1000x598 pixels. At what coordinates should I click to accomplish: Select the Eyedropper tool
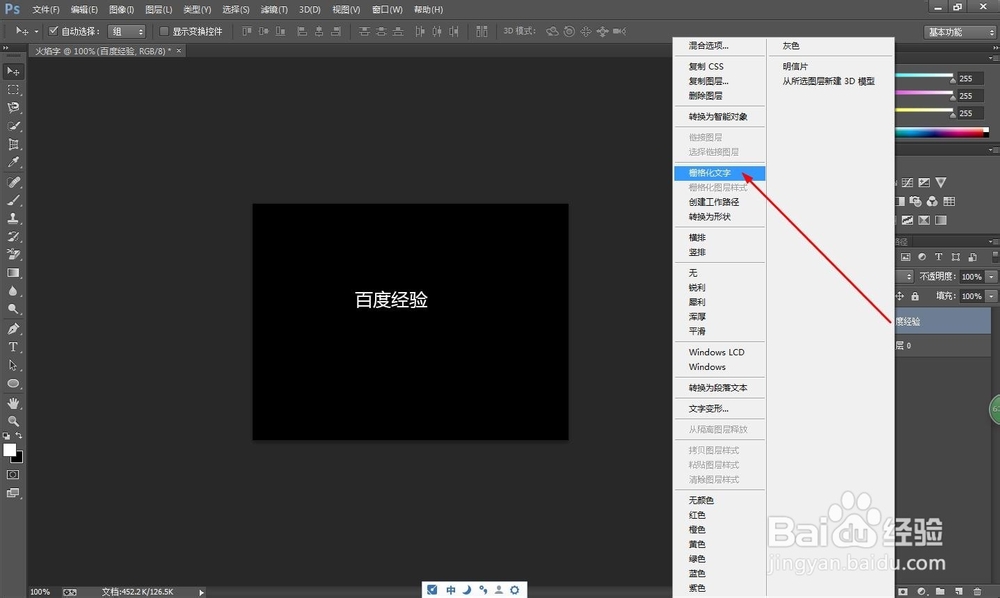[x=13, y=163]
